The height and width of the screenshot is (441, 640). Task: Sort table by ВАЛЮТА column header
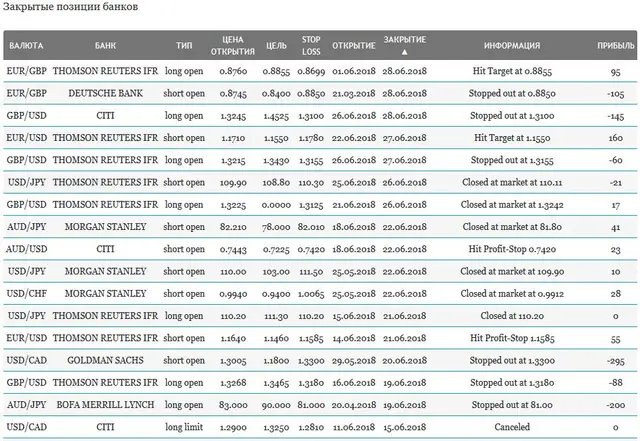[26, 45]
